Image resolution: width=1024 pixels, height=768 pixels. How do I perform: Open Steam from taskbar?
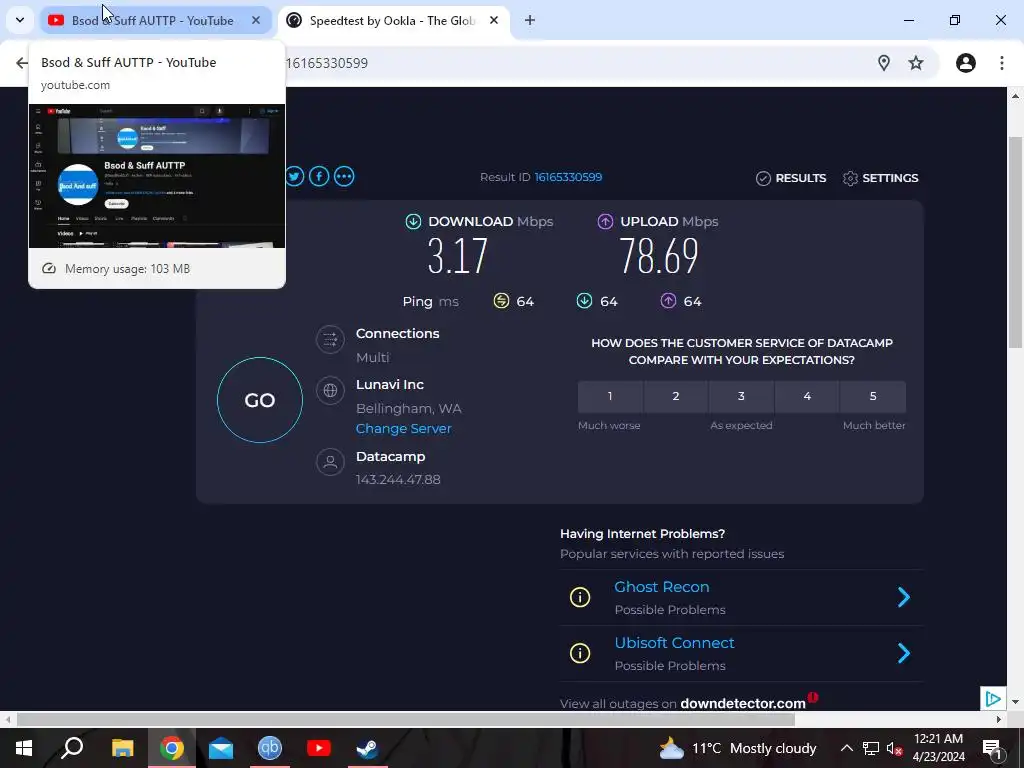[x=368, y=748]
